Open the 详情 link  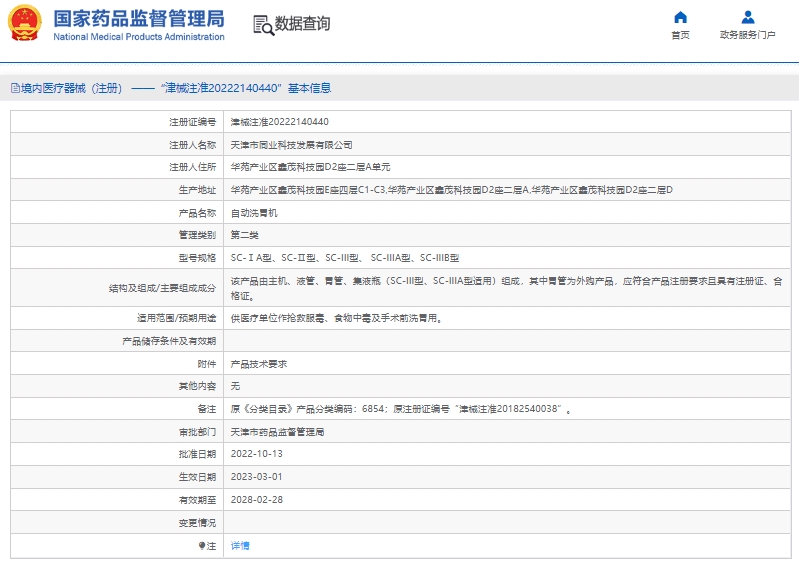pyautogui.click(x=240, y=546)
